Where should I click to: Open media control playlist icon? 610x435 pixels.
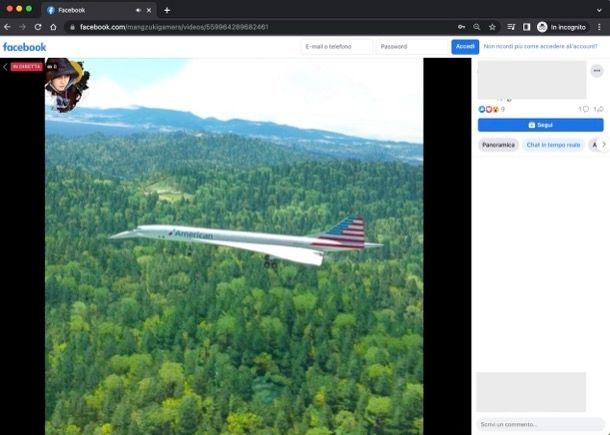pos(511,27)
